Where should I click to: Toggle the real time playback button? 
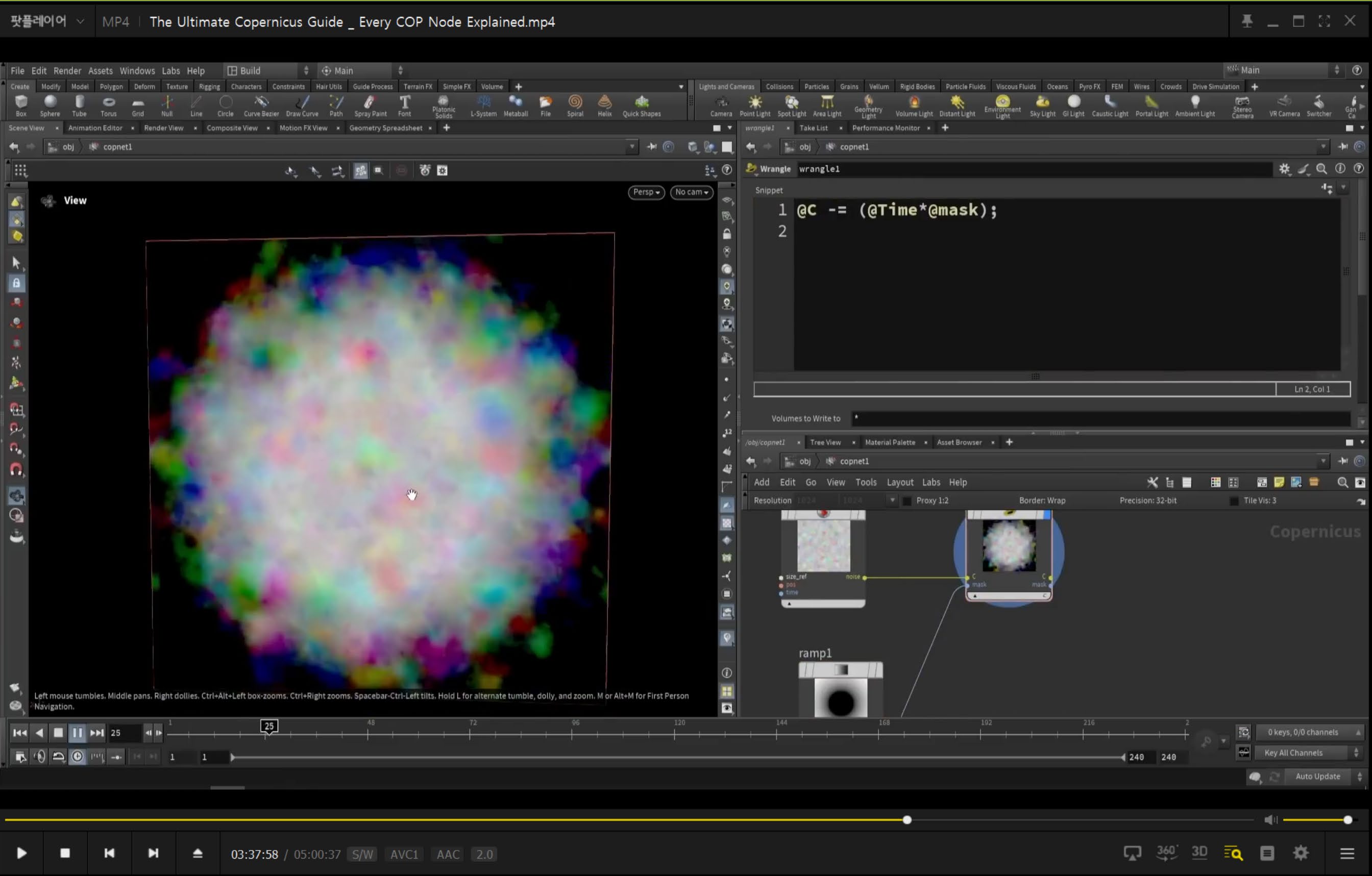pos(78,757)
